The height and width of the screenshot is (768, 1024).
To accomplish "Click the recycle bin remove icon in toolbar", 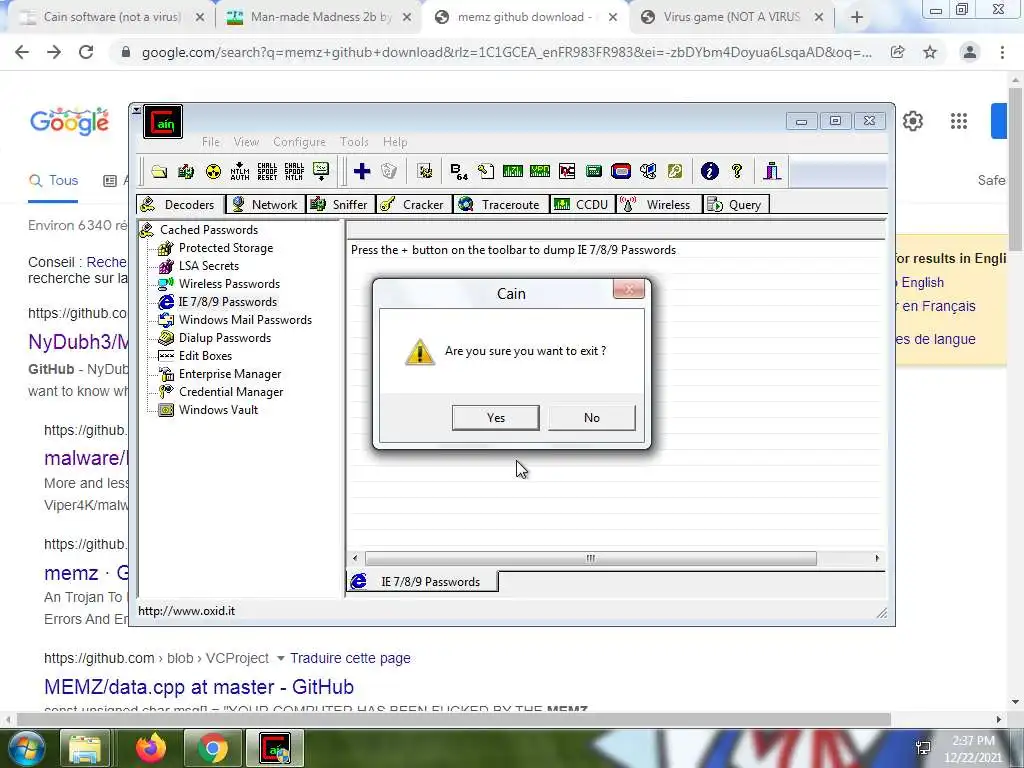I will click(389, 171).
